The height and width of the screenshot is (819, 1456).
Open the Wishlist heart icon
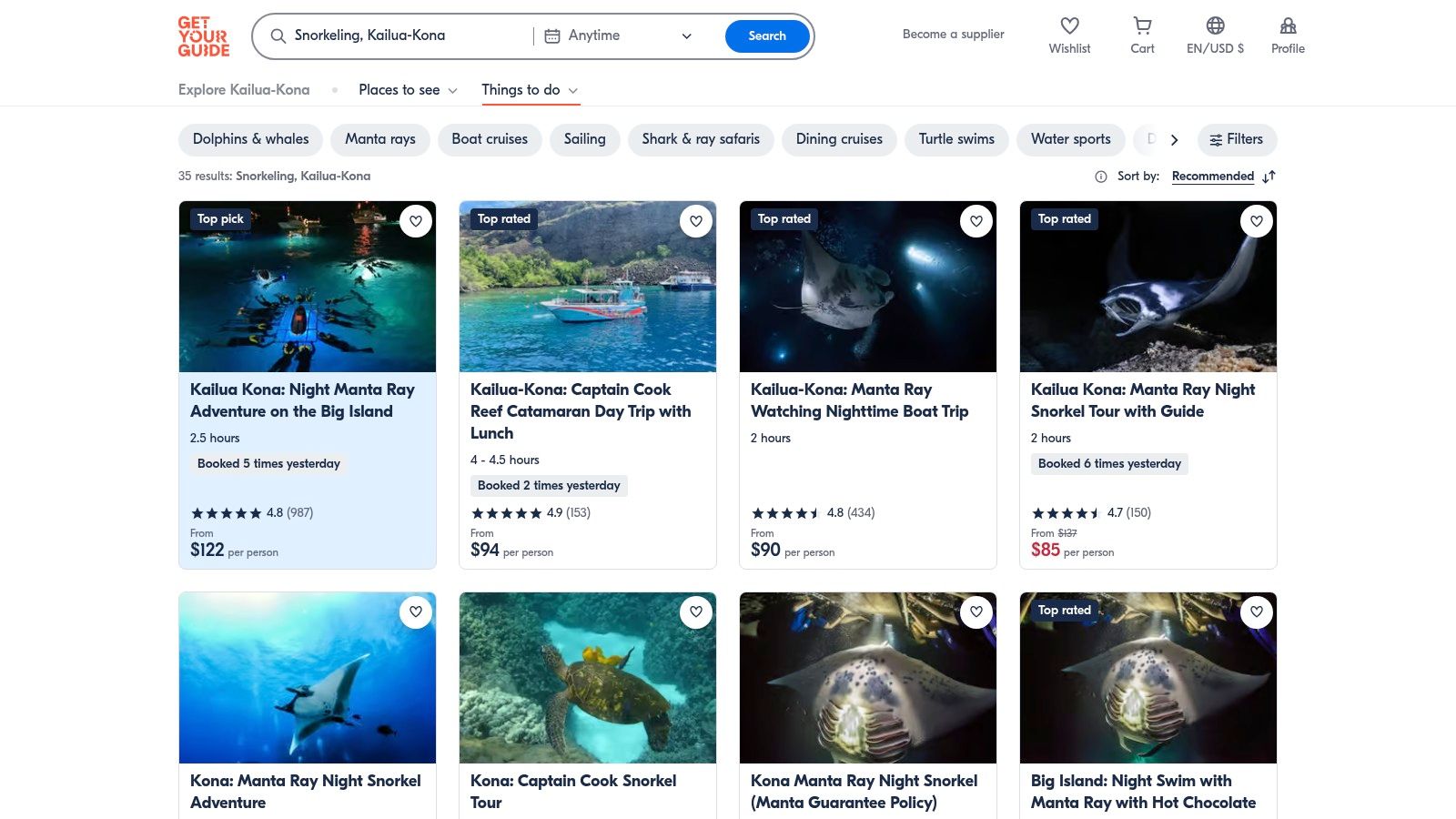click(1069, 25)
